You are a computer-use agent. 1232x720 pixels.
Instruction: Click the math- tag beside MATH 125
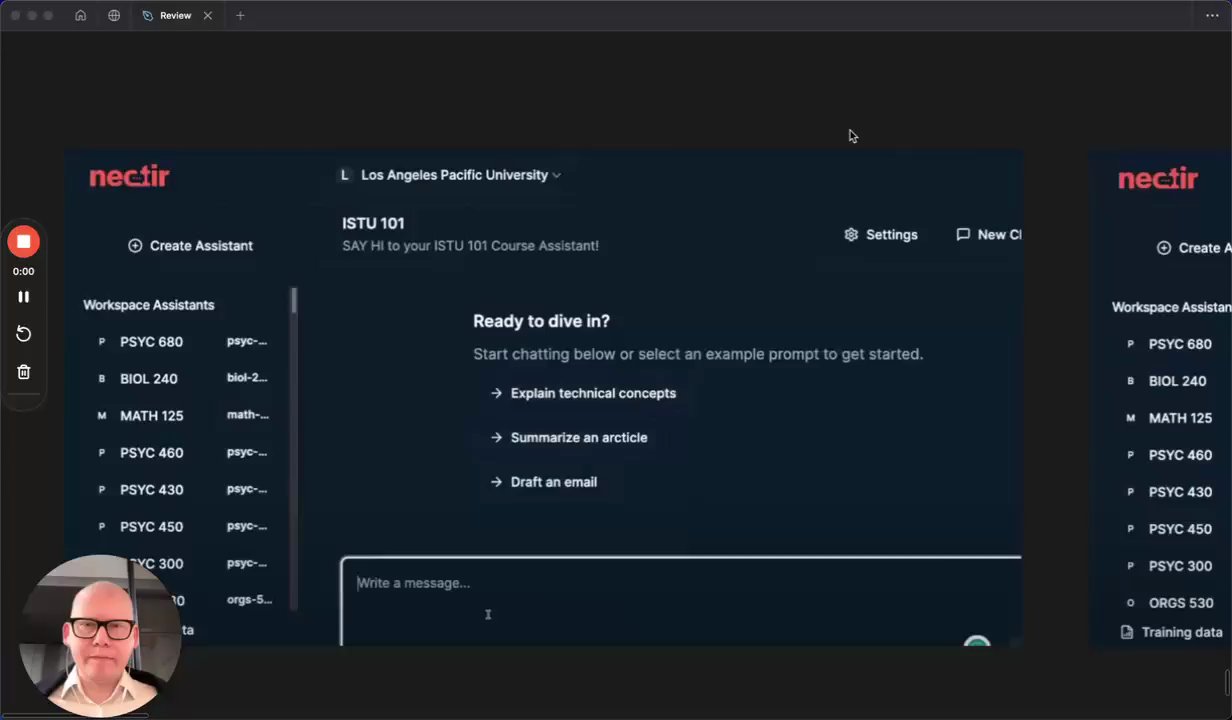tap(247, 415)
